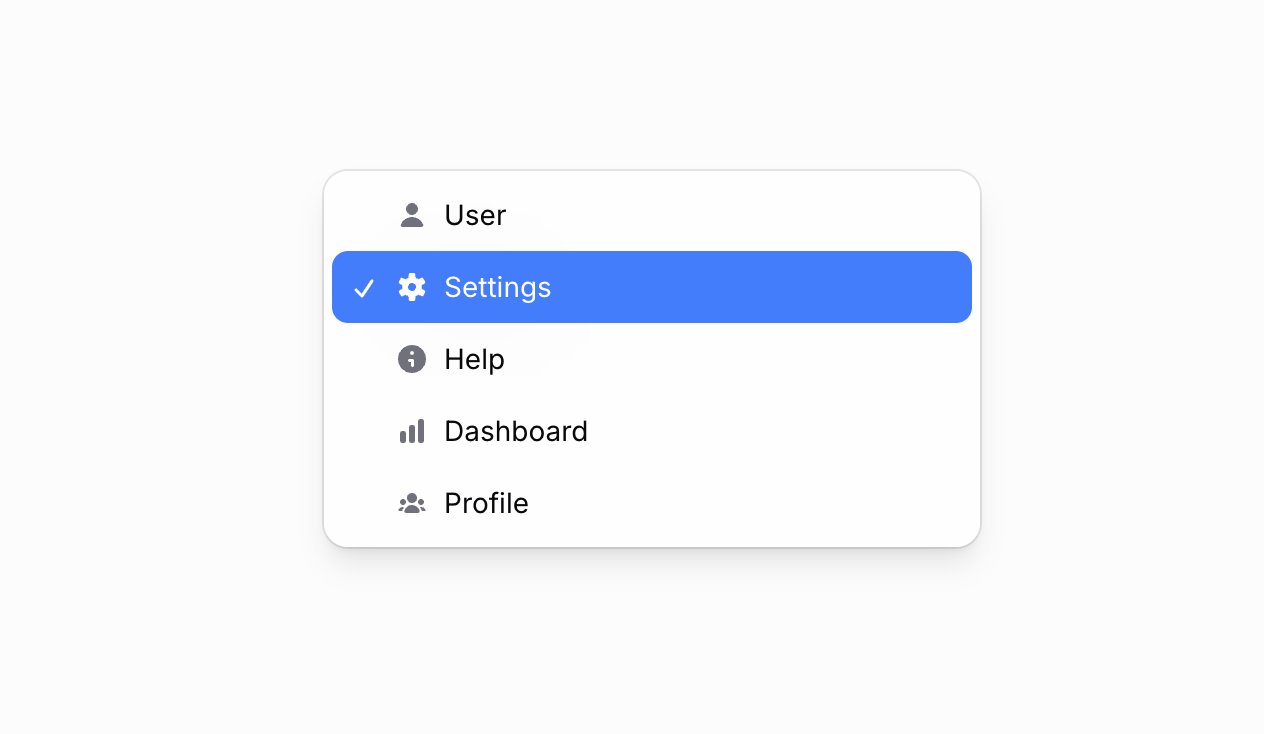Click the white checkmark on Settings row

[x=364, y=288]
